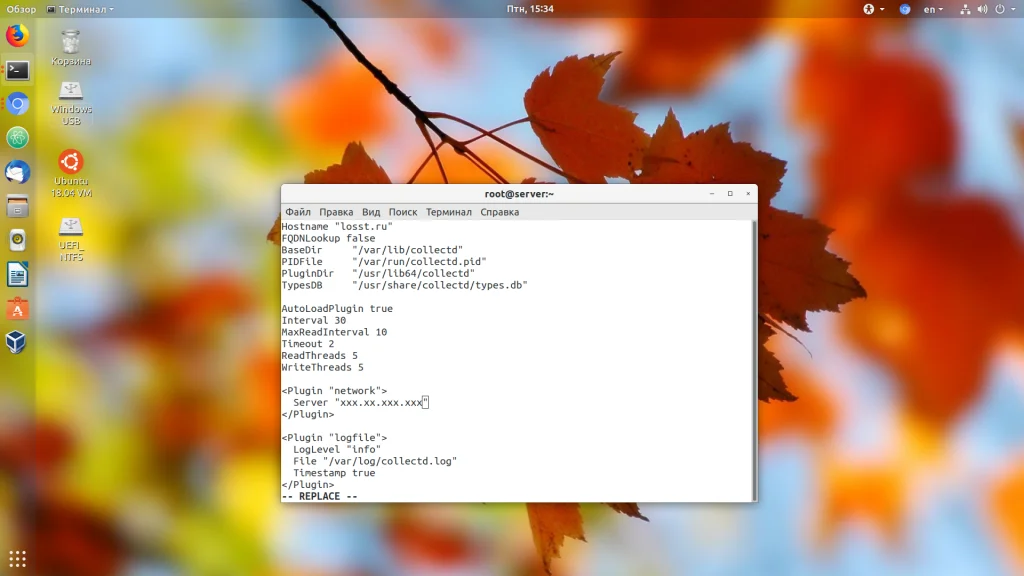1024x576 pixels.
Task: Open the Справка menu in terminal
Action: [x=499, y=212]
